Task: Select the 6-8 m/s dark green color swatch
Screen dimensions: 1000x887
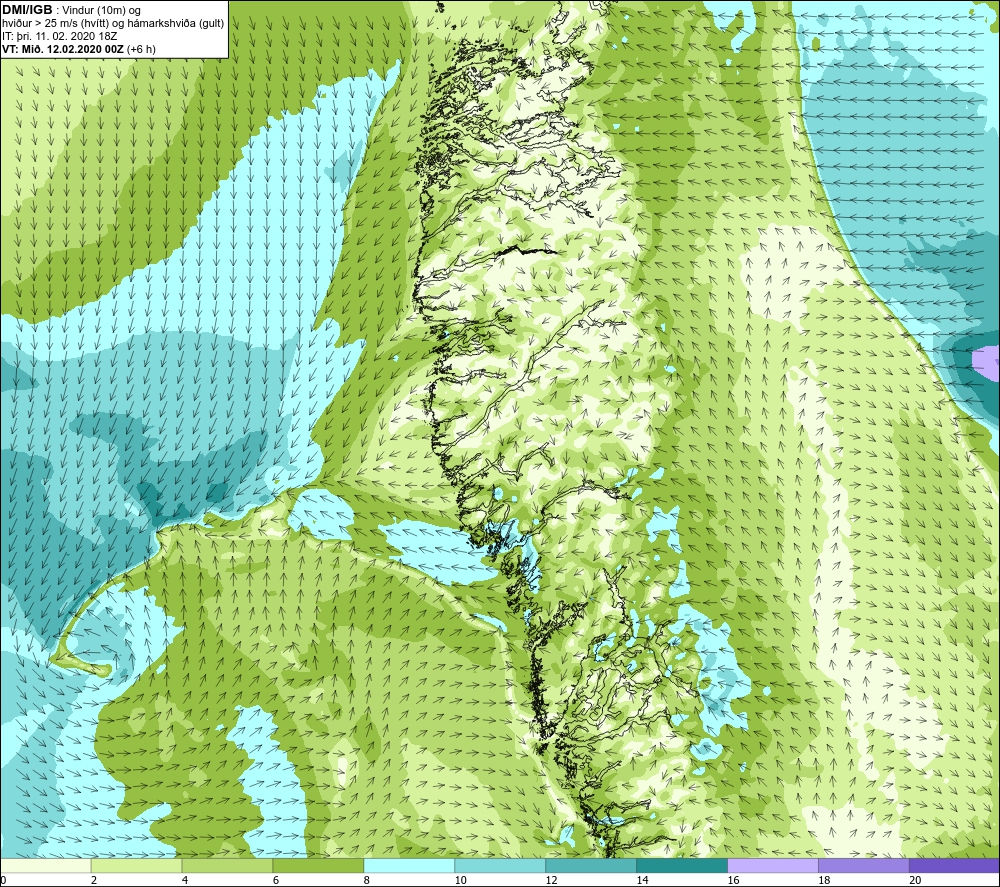Action: point(318,866)
